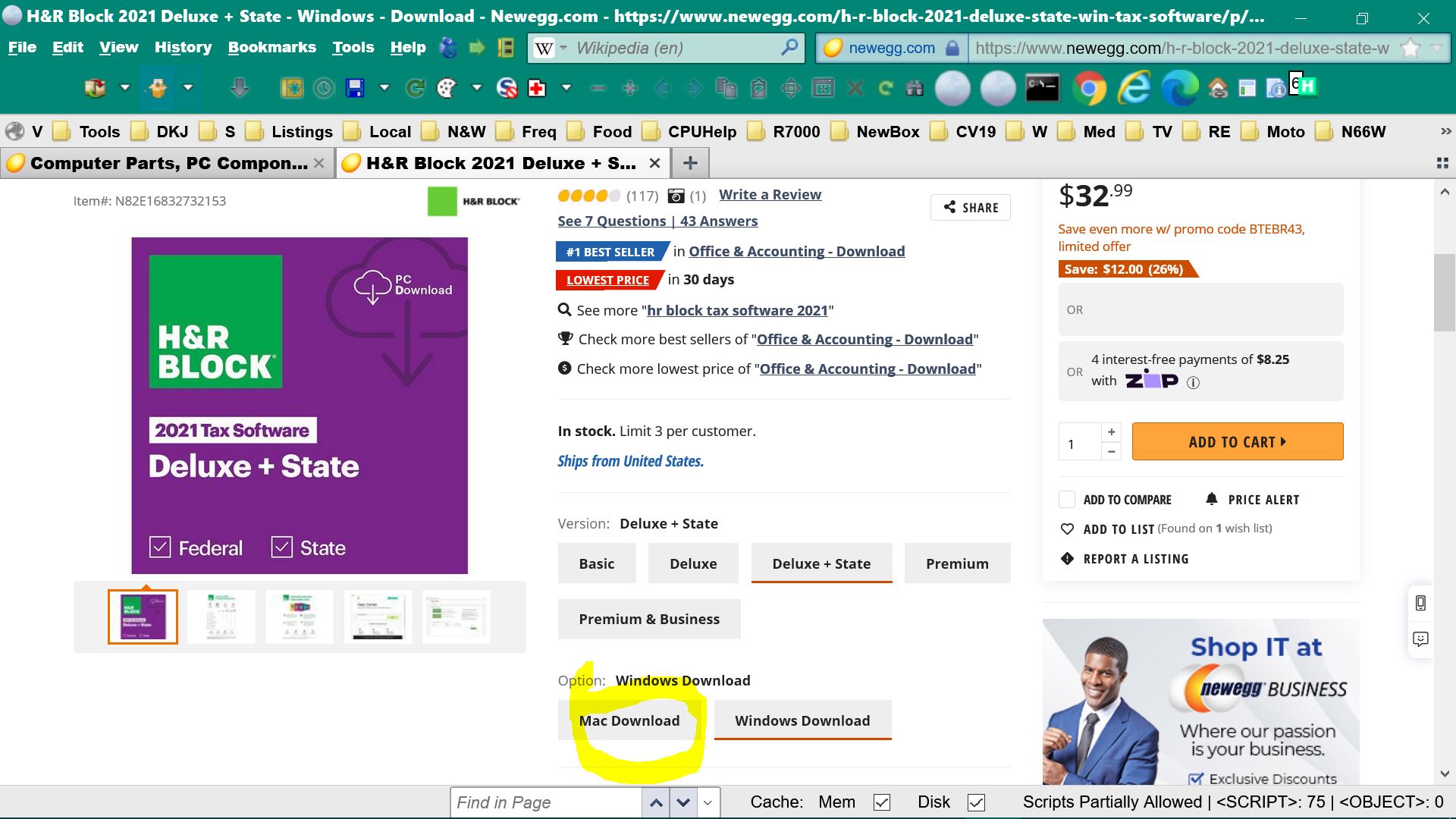Open the CPUHelp bookmarks folder
This screenshot has height=819, width=1456.
point(690,132)
